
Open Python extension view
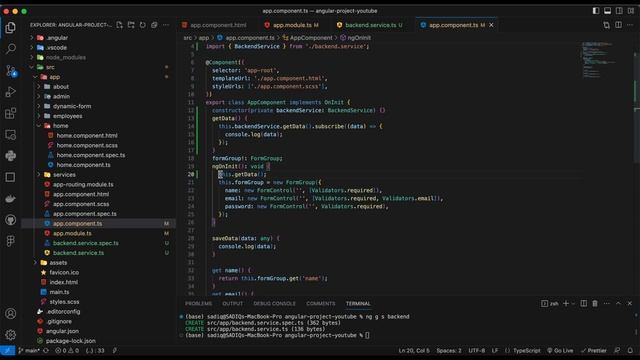11,156
